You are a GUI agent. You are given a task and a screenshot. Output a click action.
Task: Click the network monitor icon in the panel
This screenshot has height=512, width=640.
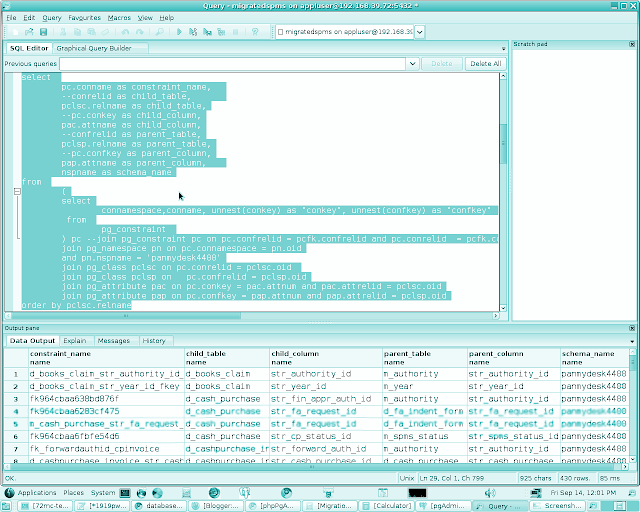(535, 493)
